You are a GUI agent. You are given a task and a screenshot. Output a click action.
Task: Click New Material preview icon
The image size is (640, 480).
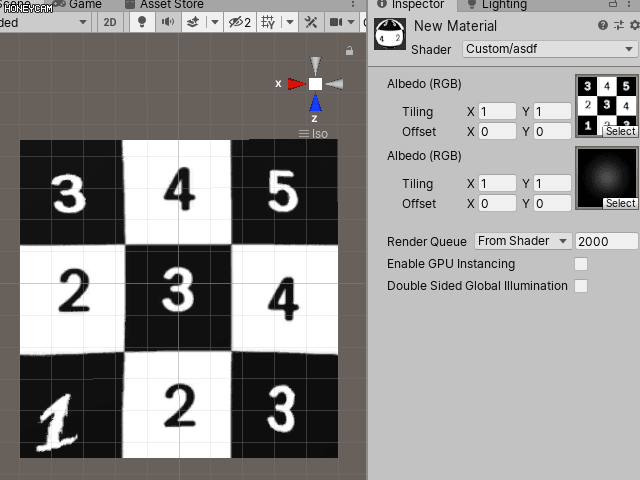[390, 34]
